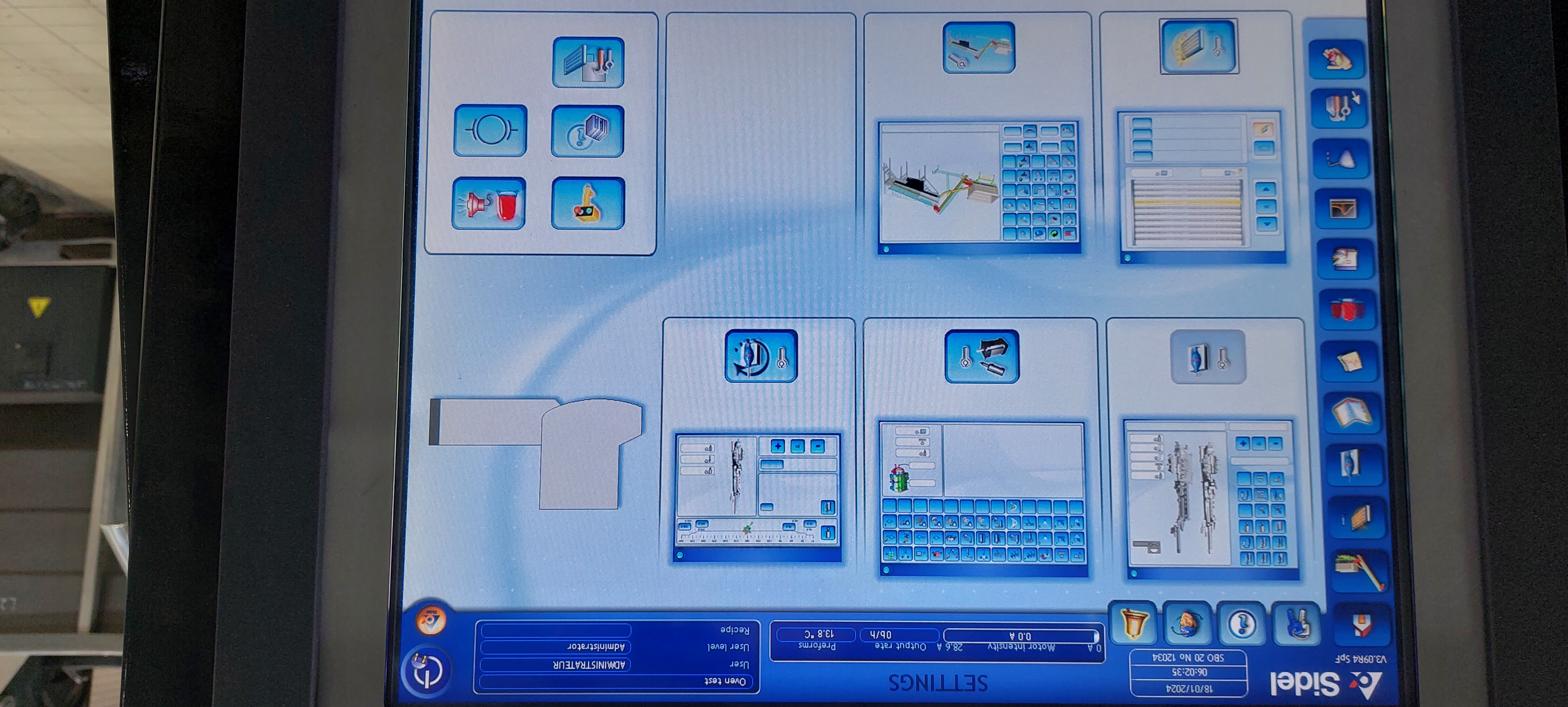Viewport: 1568px width, 707px height.
Task: Open blowing wheel rotation temperature settings icon
Action: coord(762,356)
